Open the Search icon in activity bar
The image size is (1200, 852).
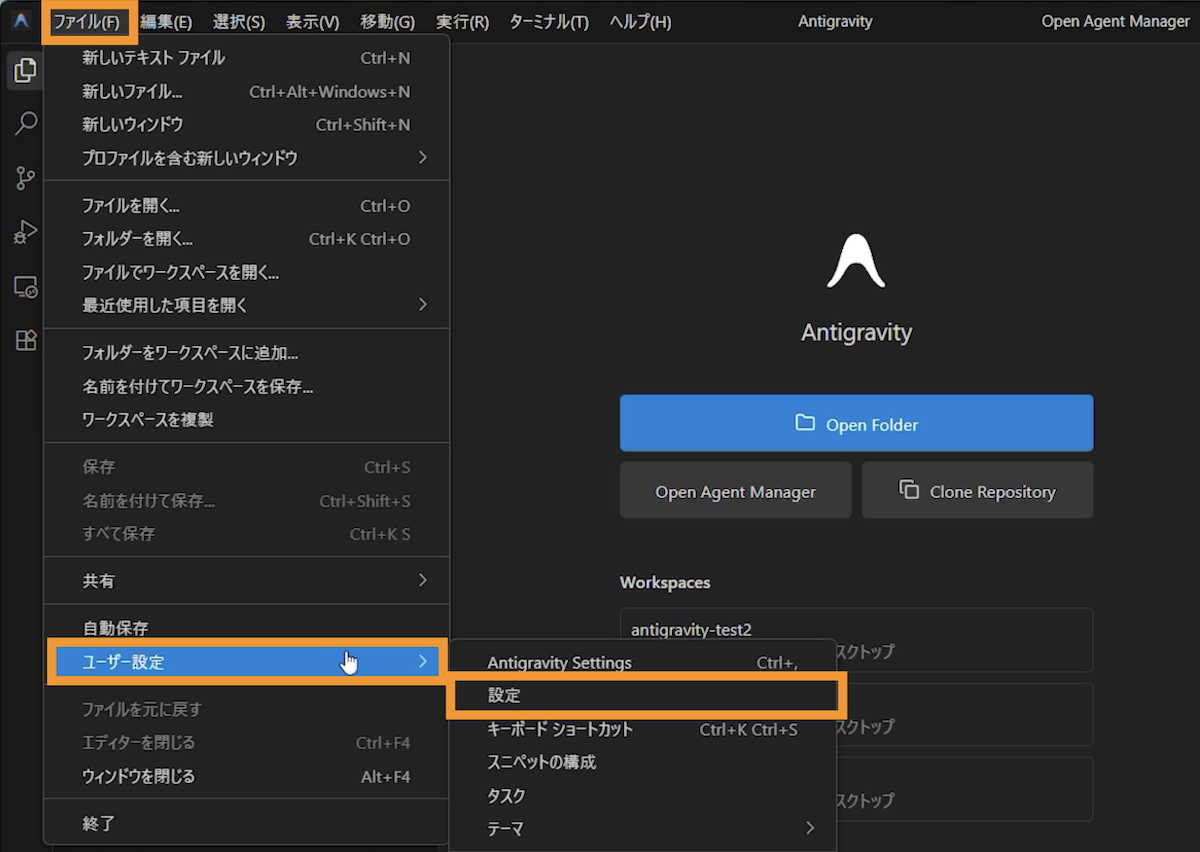pyautogui.click(x=25, y=124)
